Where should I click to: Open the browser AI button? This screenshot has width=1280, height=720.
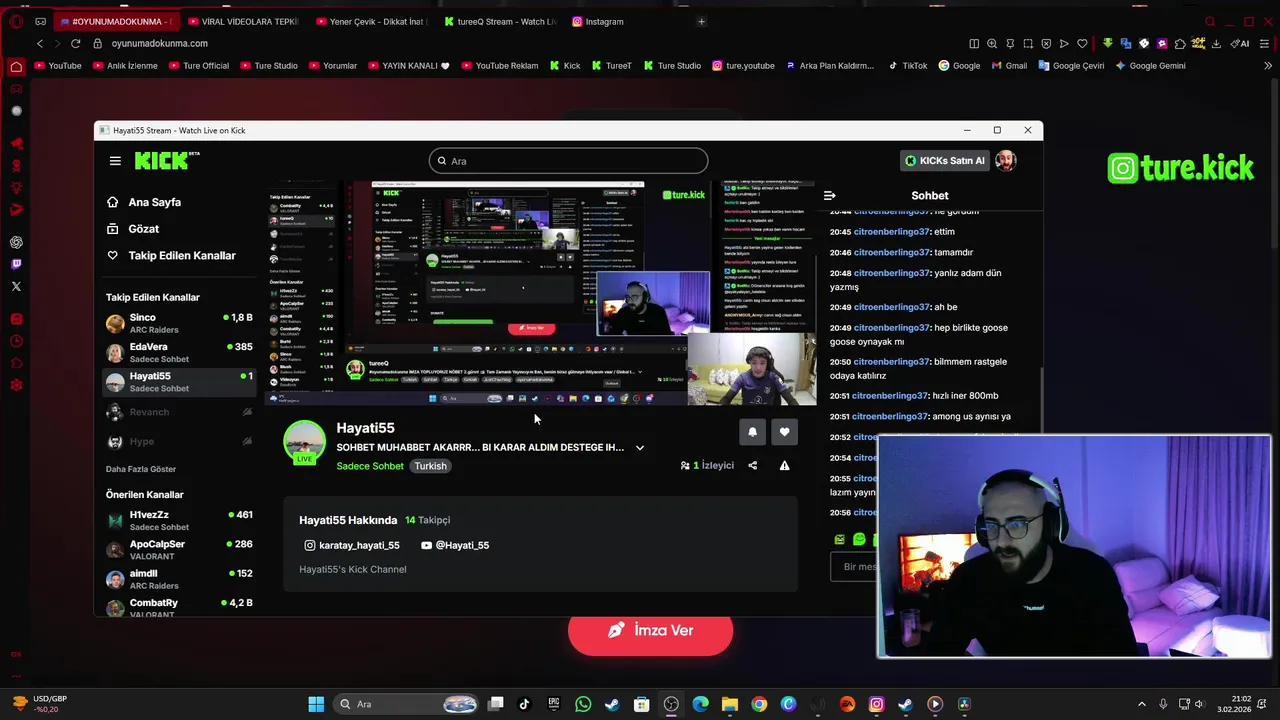tap(1240, 43)
